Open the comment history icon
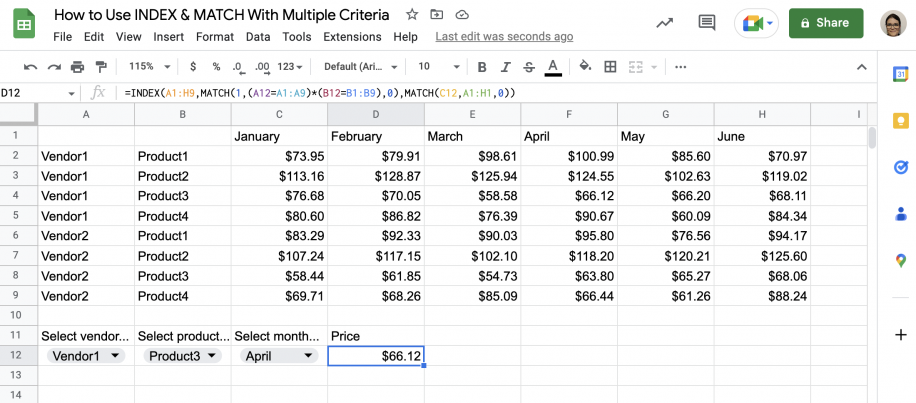Image resolution: width=916 pixels, height=403 pixels. pos(707,23)
